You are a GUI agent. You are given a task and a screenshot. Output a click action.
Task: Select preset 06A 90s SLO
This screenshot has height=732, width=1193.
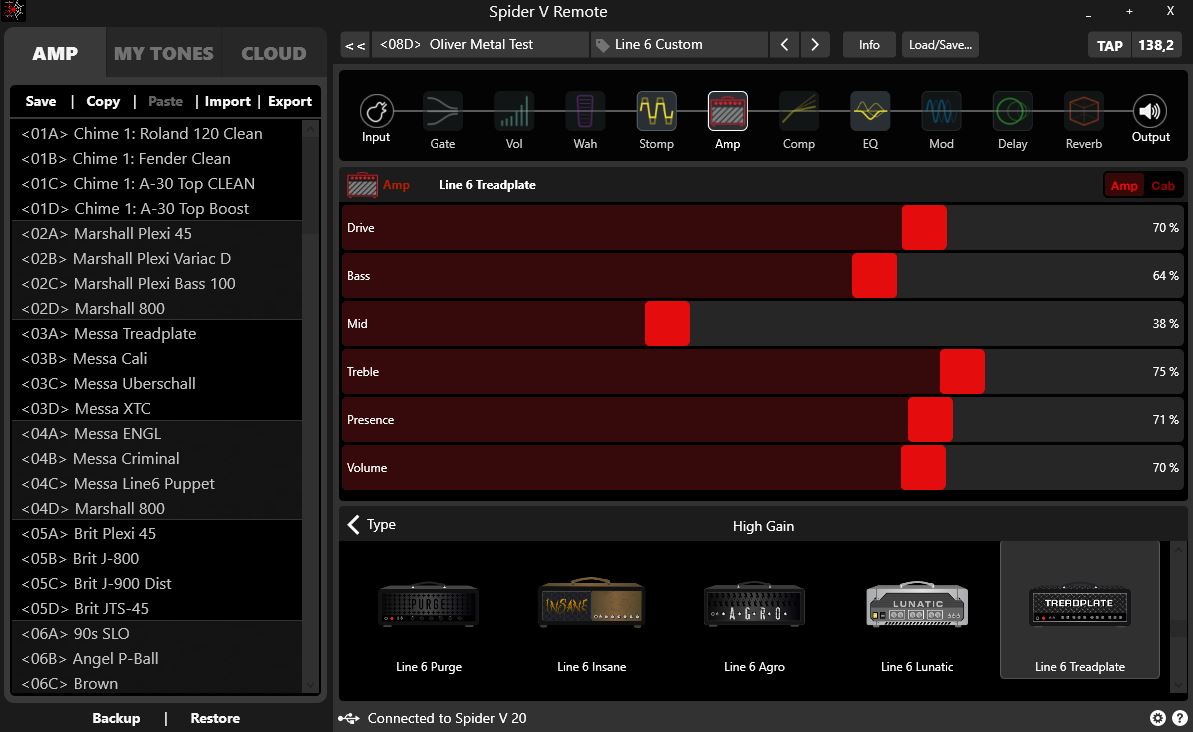coord(157,634)
